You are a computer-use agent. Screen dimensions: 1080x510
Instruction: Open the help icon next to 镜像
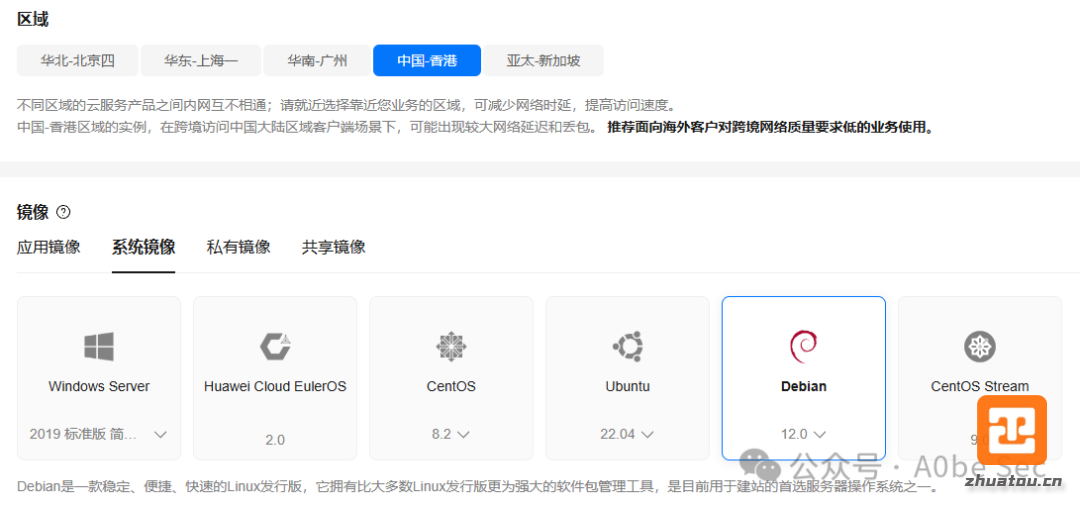click(x=63, y=212)
